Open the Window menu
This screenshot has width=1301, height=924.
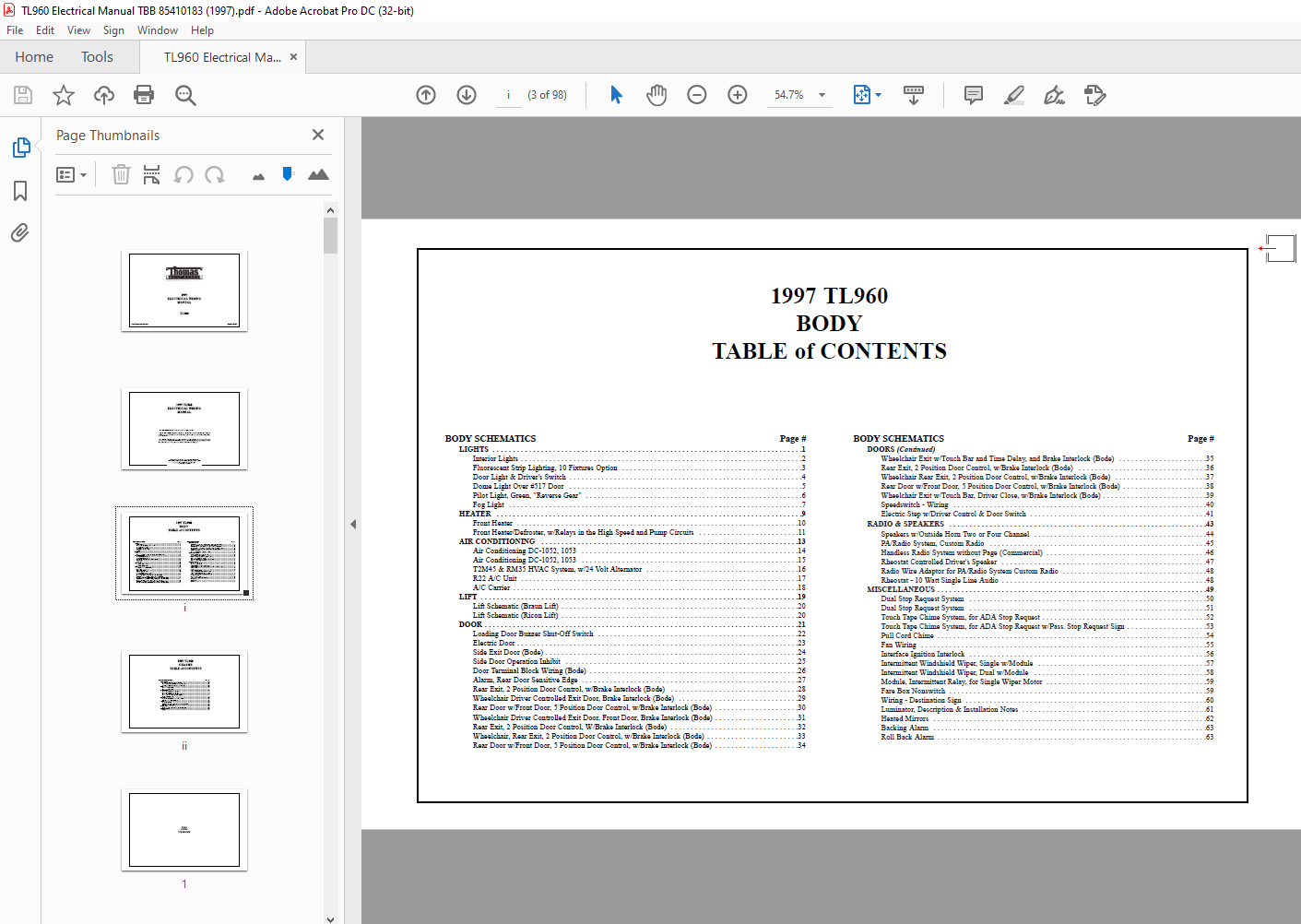158,30
